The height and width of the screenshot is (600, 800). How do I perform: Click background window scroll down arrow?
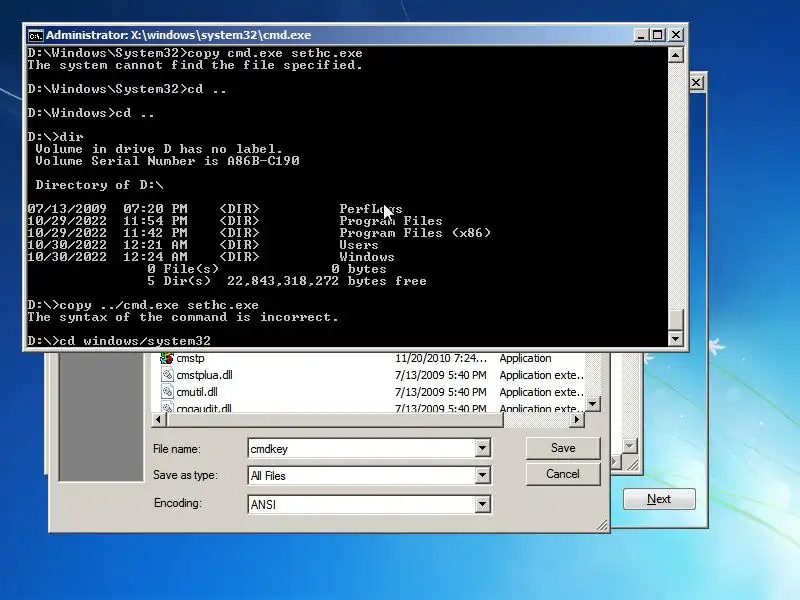630,446
